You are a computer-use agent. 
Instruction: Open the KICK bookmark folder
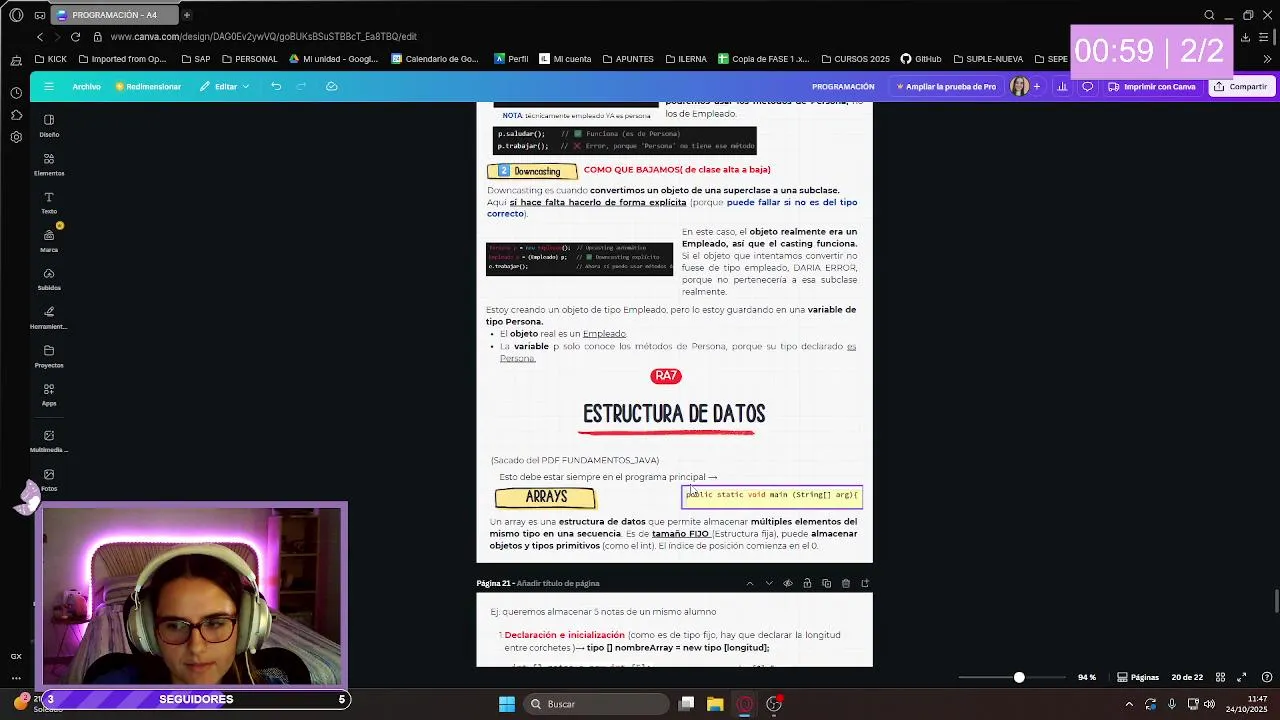tap(50, 59)
